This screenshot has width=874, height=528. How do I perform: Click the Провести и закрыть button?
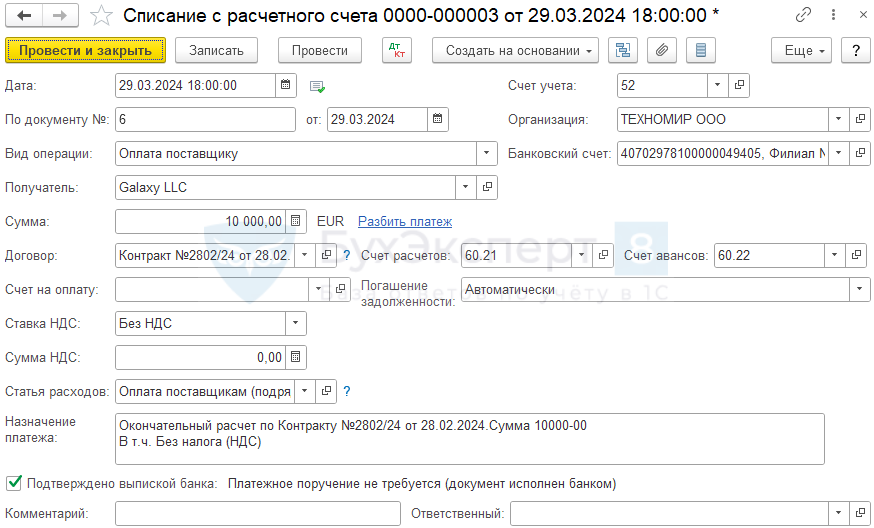pos(85,51)
